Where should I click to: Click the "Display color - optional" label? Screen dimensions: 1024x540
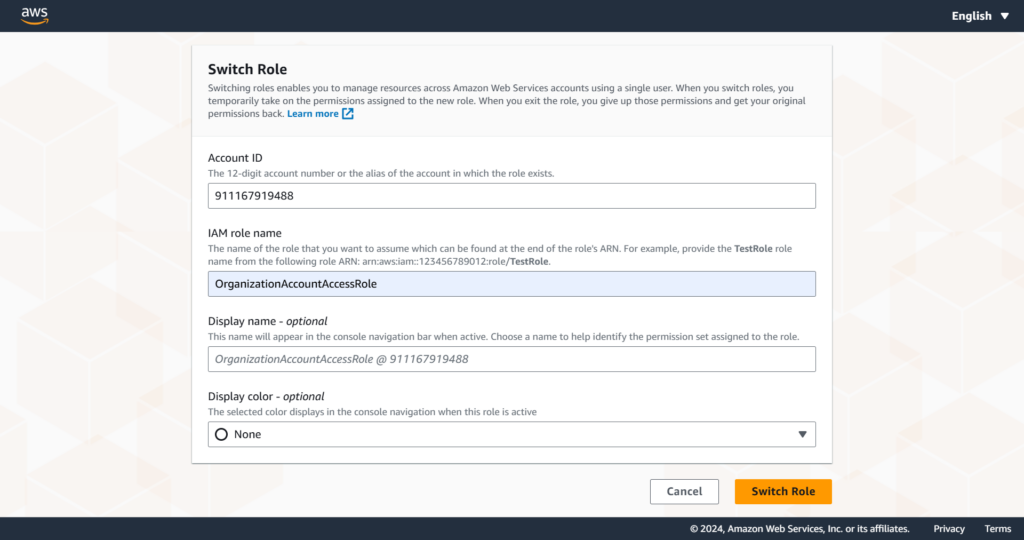(x=266, y=396)
